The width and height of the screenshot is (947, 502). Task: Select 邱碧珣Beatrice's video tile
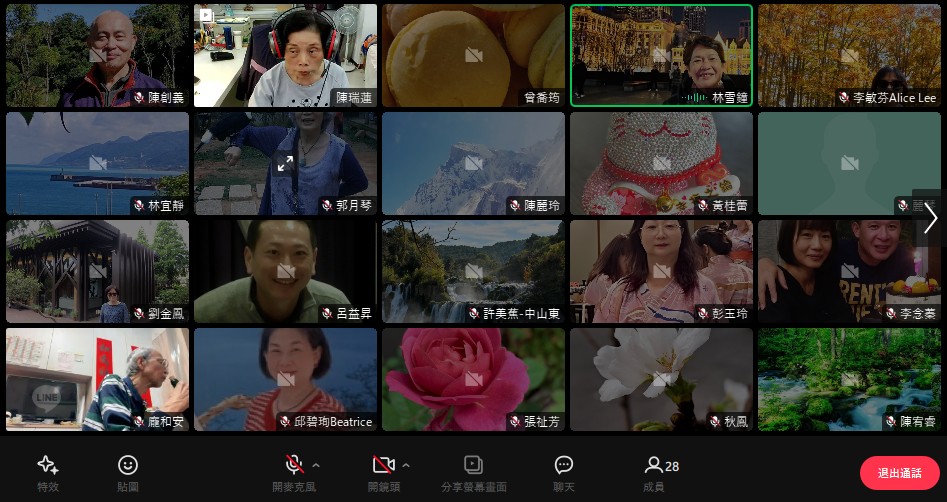pos(285,379)
